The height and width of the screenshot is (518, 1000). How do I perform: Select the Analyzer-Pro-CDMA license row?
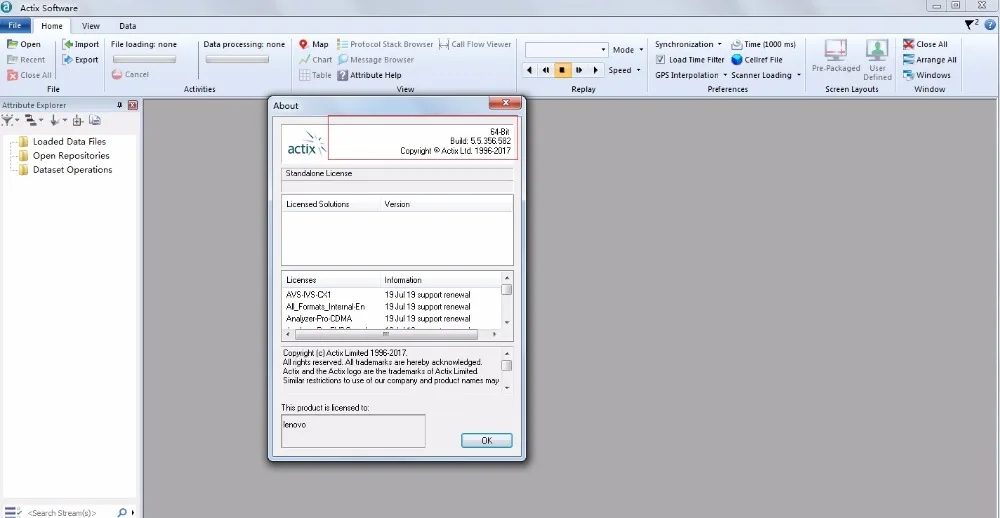pos(391,318)
